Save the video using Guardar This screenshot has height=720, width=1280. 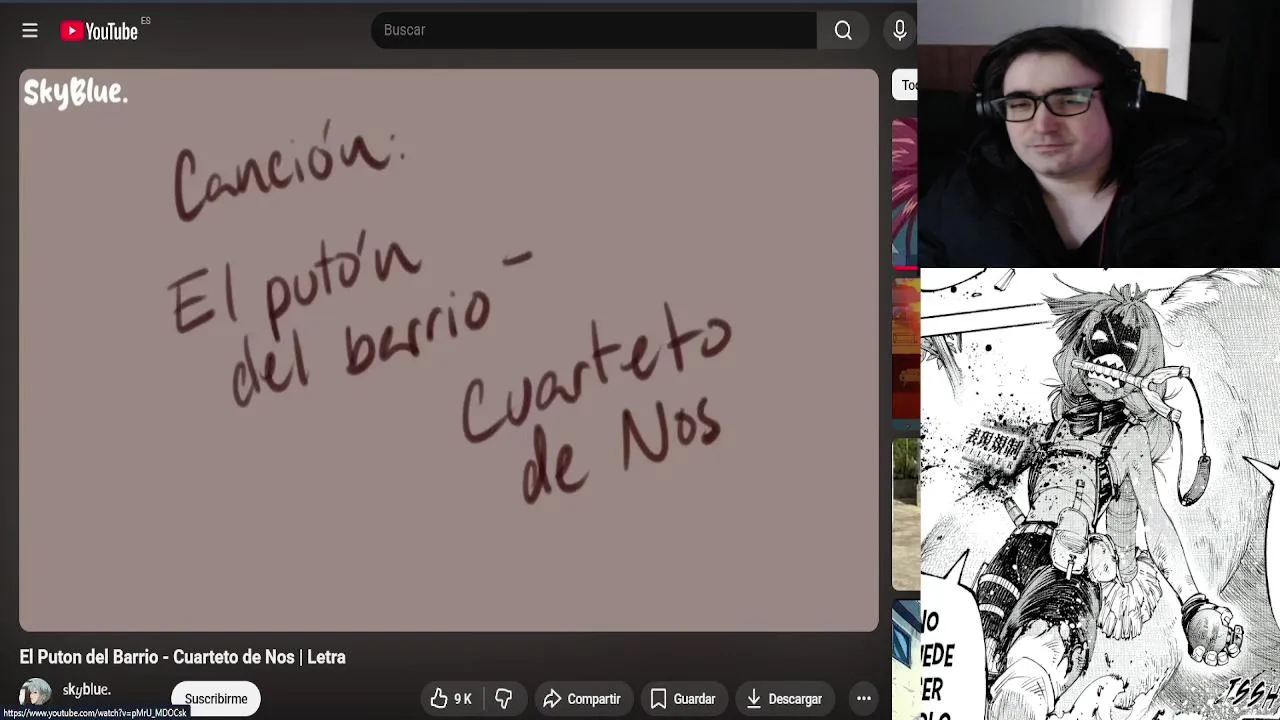(x=683, y=699)
